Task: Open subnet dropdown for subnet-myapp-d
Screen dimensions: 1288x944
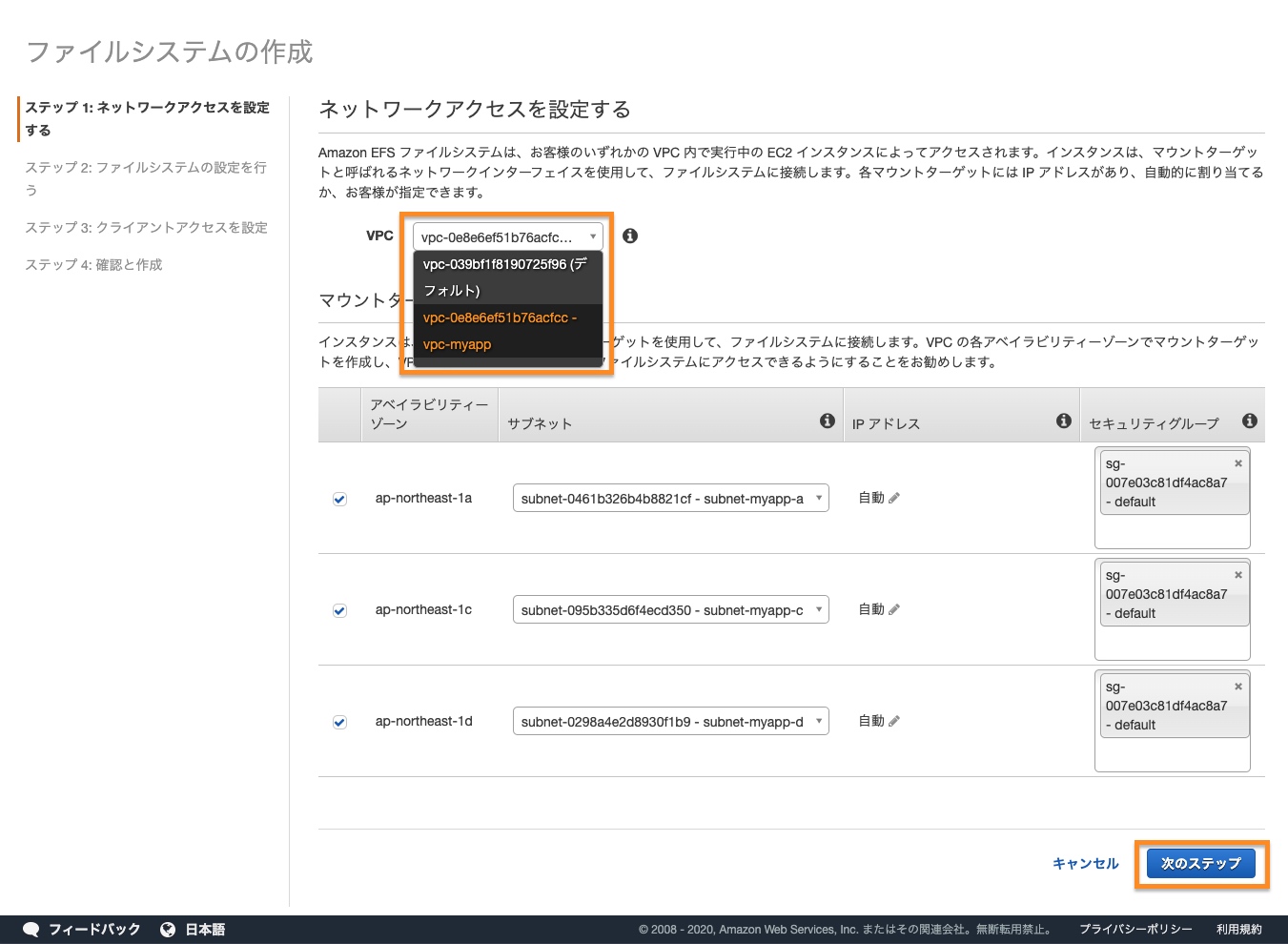Action: coord(671,721)
